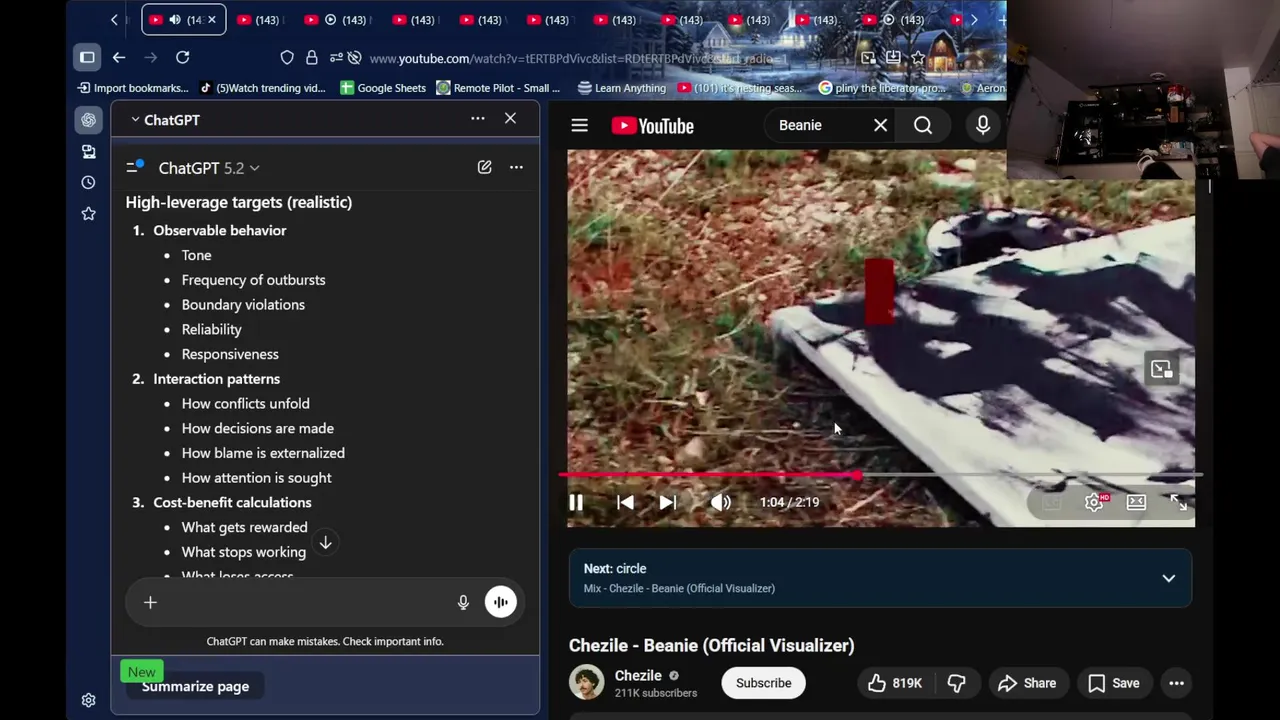Image resolution: width=1280 pixels, height=720 pixels.
Task: Open more options beside new chat icon
Action: [516, 168]
